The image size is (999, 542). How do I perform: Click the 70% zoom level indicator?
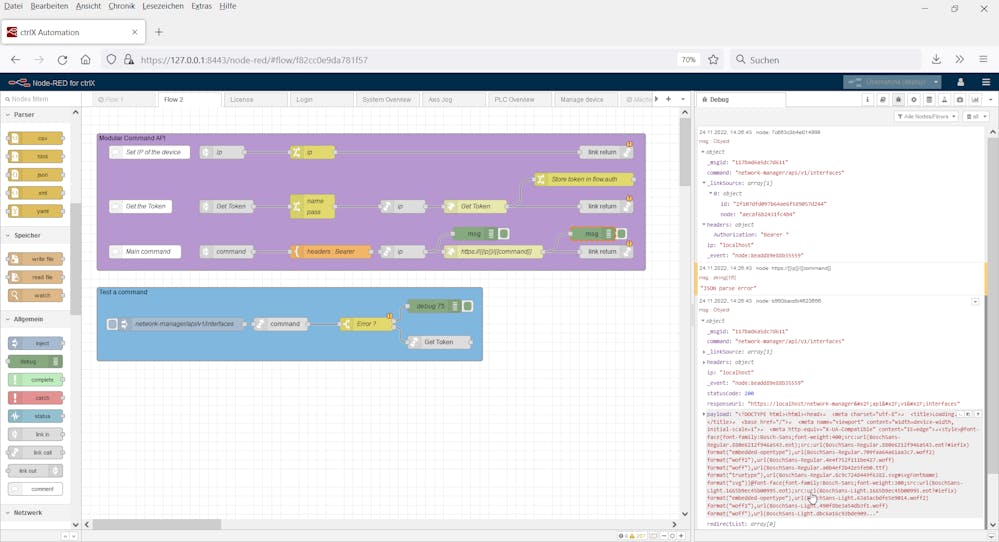[x=688, y=59]
